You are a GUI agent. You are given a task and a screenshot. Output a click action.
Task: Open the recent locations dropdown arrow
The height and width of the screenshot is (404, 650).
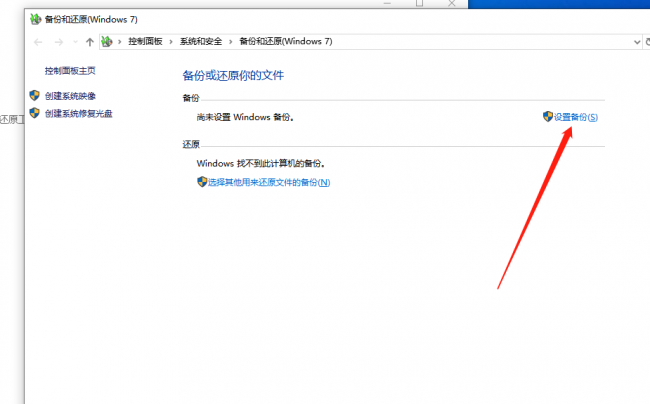(75, 42)
